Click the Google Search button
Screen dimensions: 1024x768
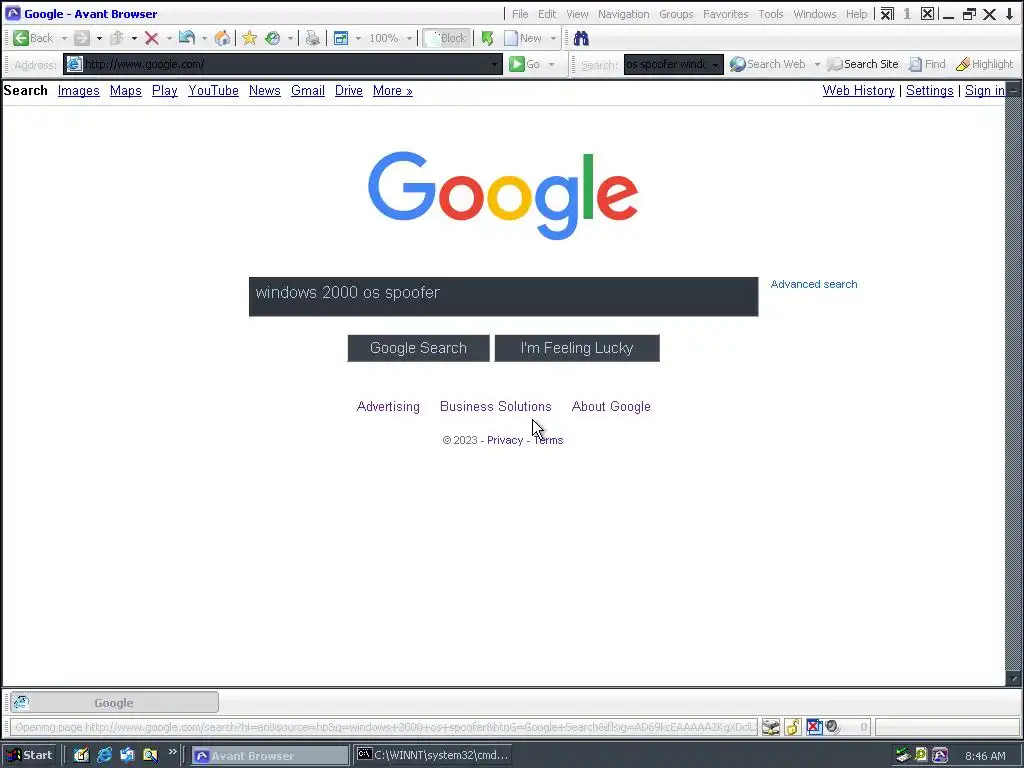(x=419, y=348)
